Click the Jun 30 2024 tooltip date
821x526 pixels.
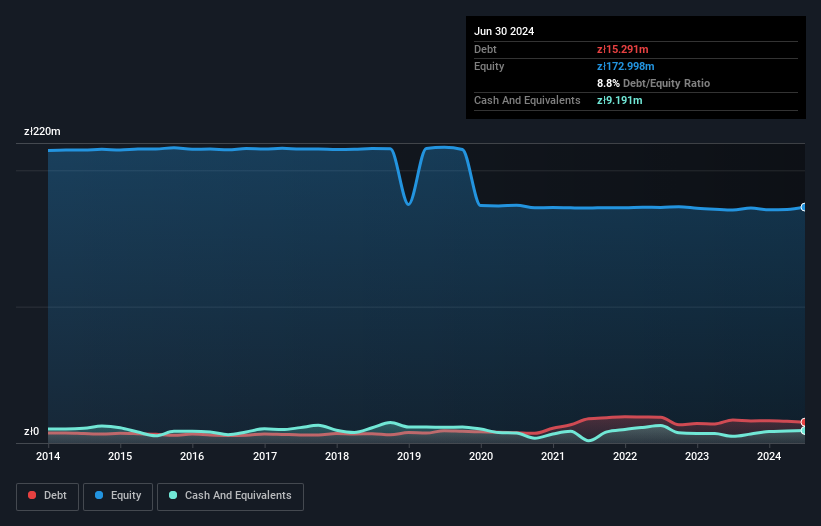[504, 31]
